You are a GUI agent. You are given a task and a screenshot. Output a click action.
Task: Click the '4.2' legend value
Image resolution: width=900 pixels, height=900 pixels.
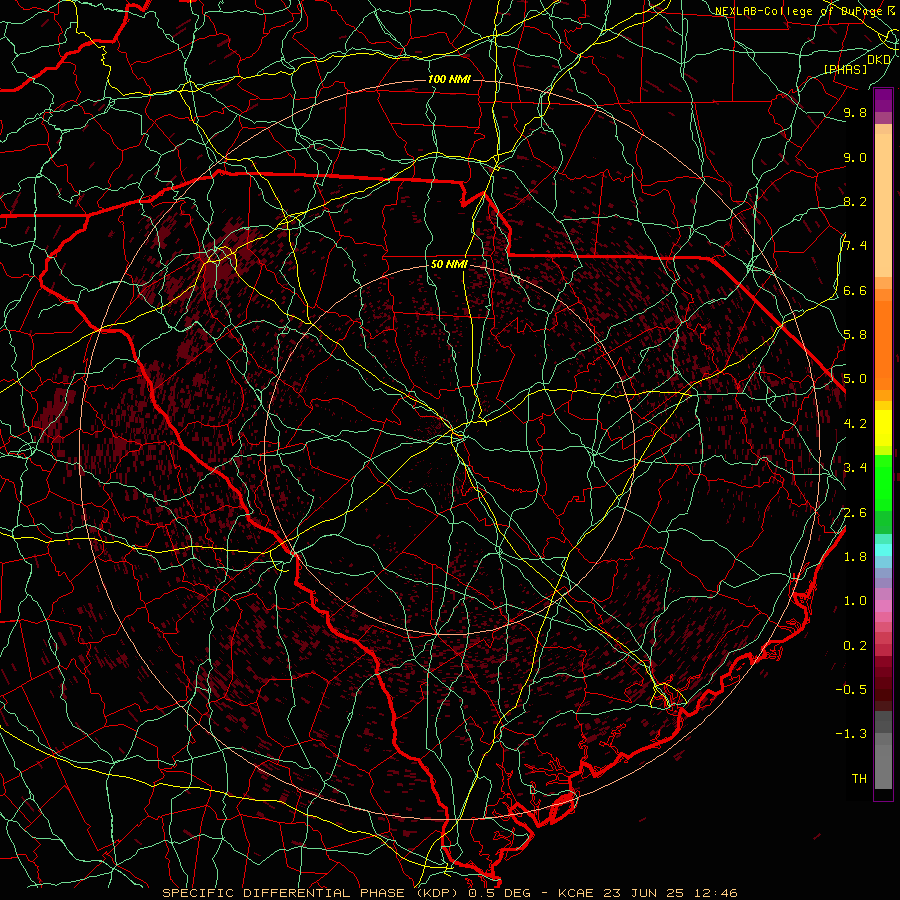pos(855,423)
